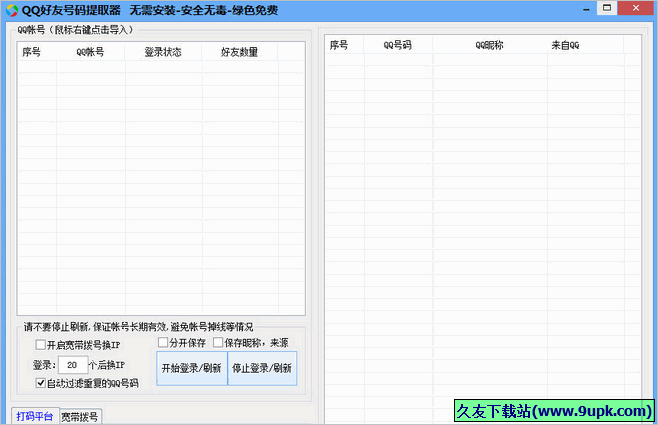Switch to the 打码平台 tab
The width and height of the screenshot is (658, 425).
tap(35, 416)
